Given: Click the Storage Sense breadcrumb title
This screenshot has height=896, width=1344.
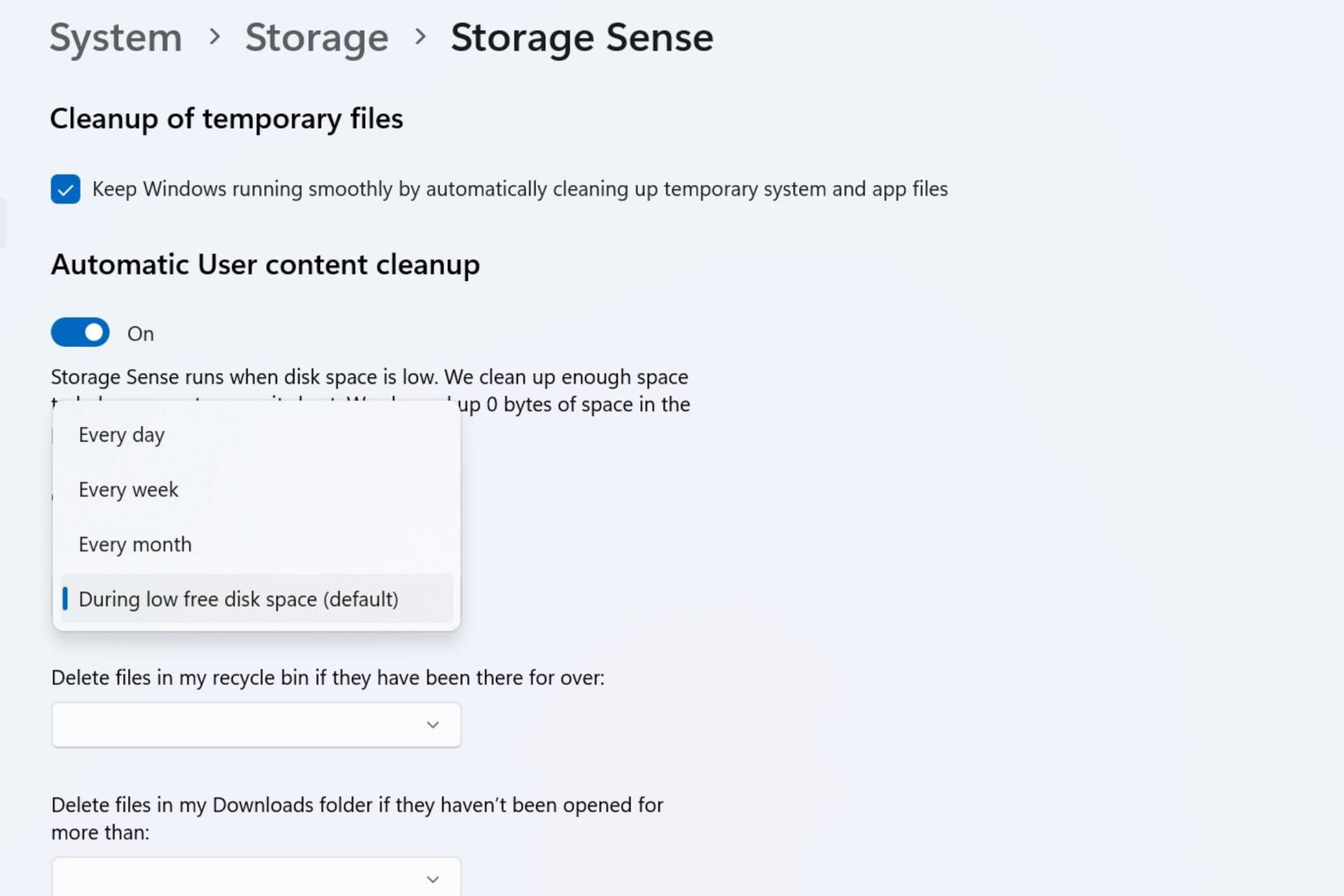Looking at the screenshot, I should coord(582,37).
